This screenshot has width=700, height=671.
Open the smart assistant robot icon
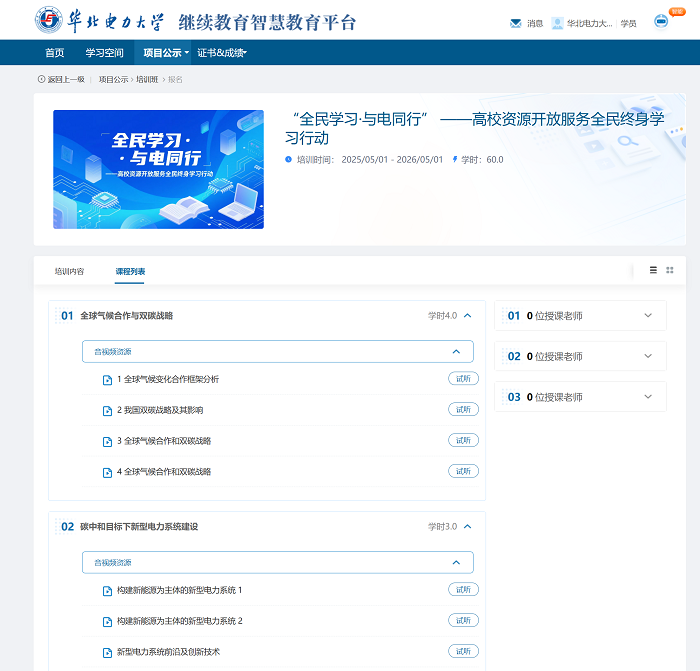click(x=661, y=21)
